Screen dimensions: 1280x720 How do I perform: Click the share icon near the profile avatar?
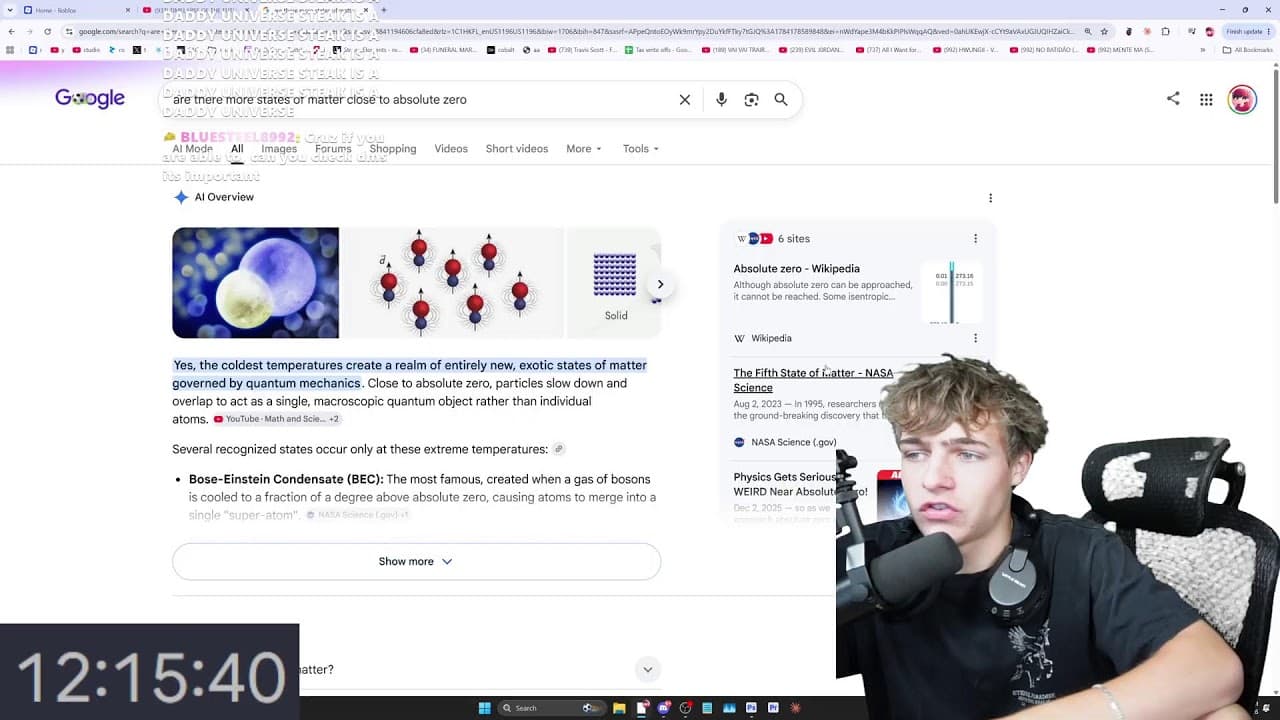coord(1173,98)
